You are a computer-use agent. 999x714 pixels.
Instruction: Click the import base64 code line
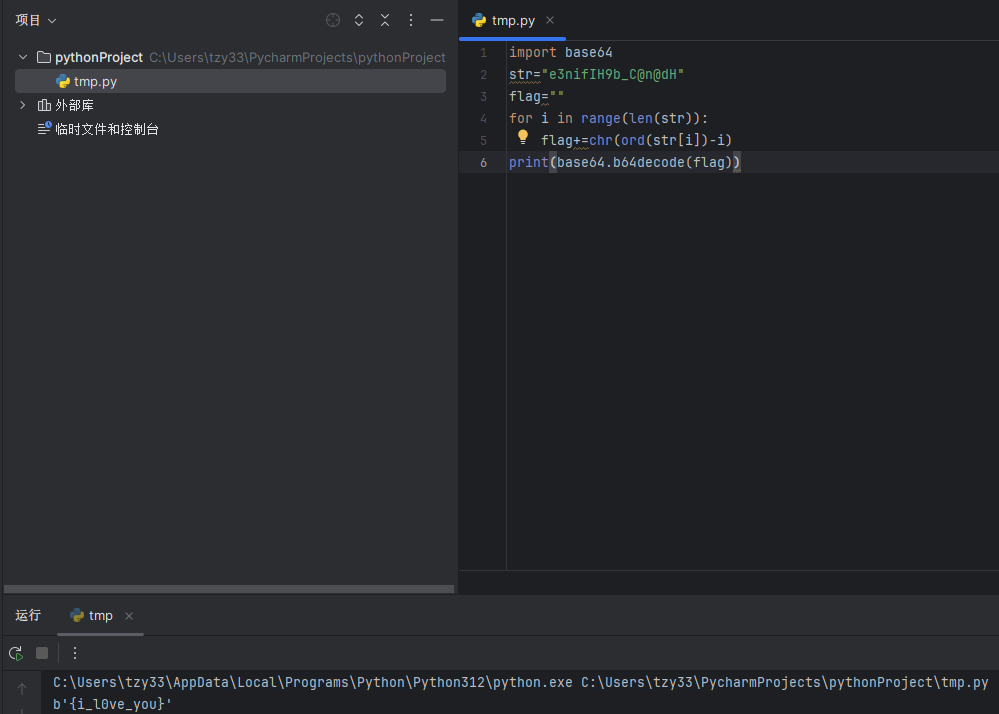click(x=561, y=52)
